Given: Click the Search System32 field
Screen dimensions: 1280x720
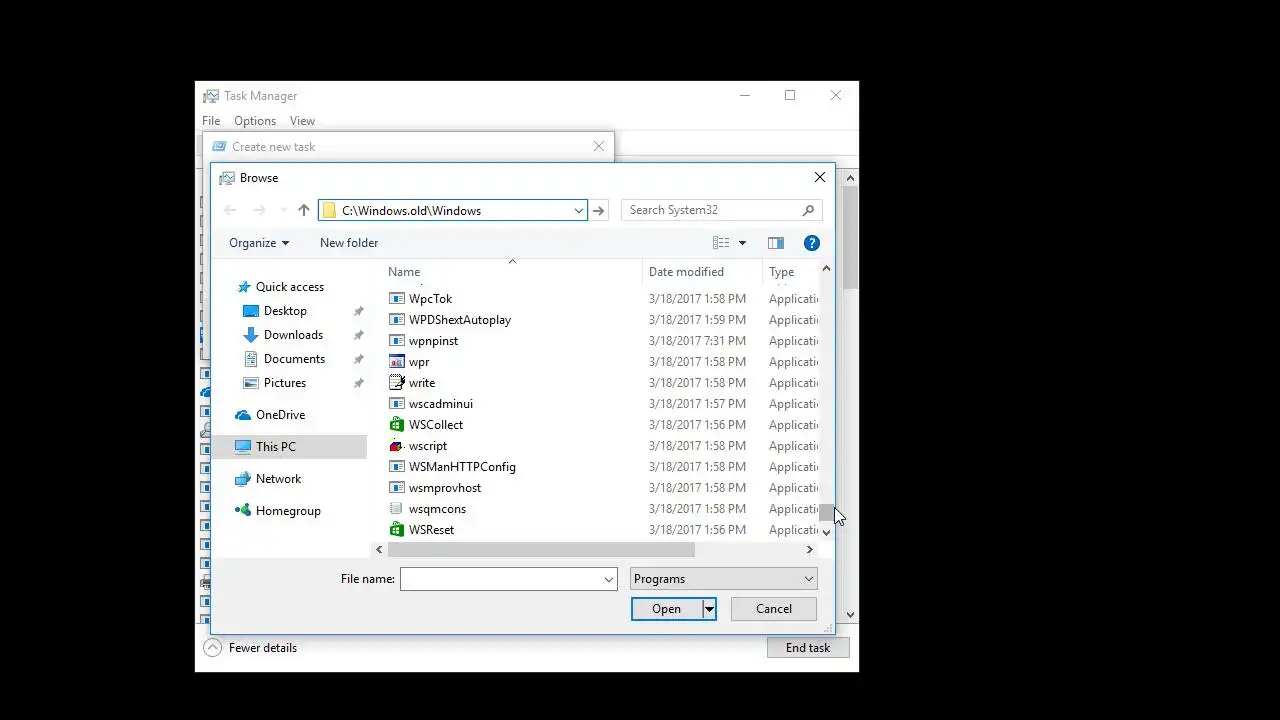Looking at the screenshot, I should point(711,210).
